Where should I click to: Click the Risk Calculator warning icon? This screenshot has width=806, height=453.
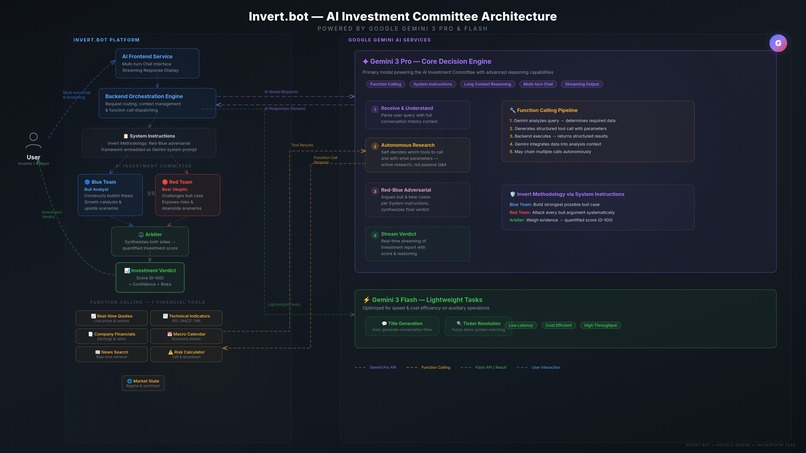point(171,352)
